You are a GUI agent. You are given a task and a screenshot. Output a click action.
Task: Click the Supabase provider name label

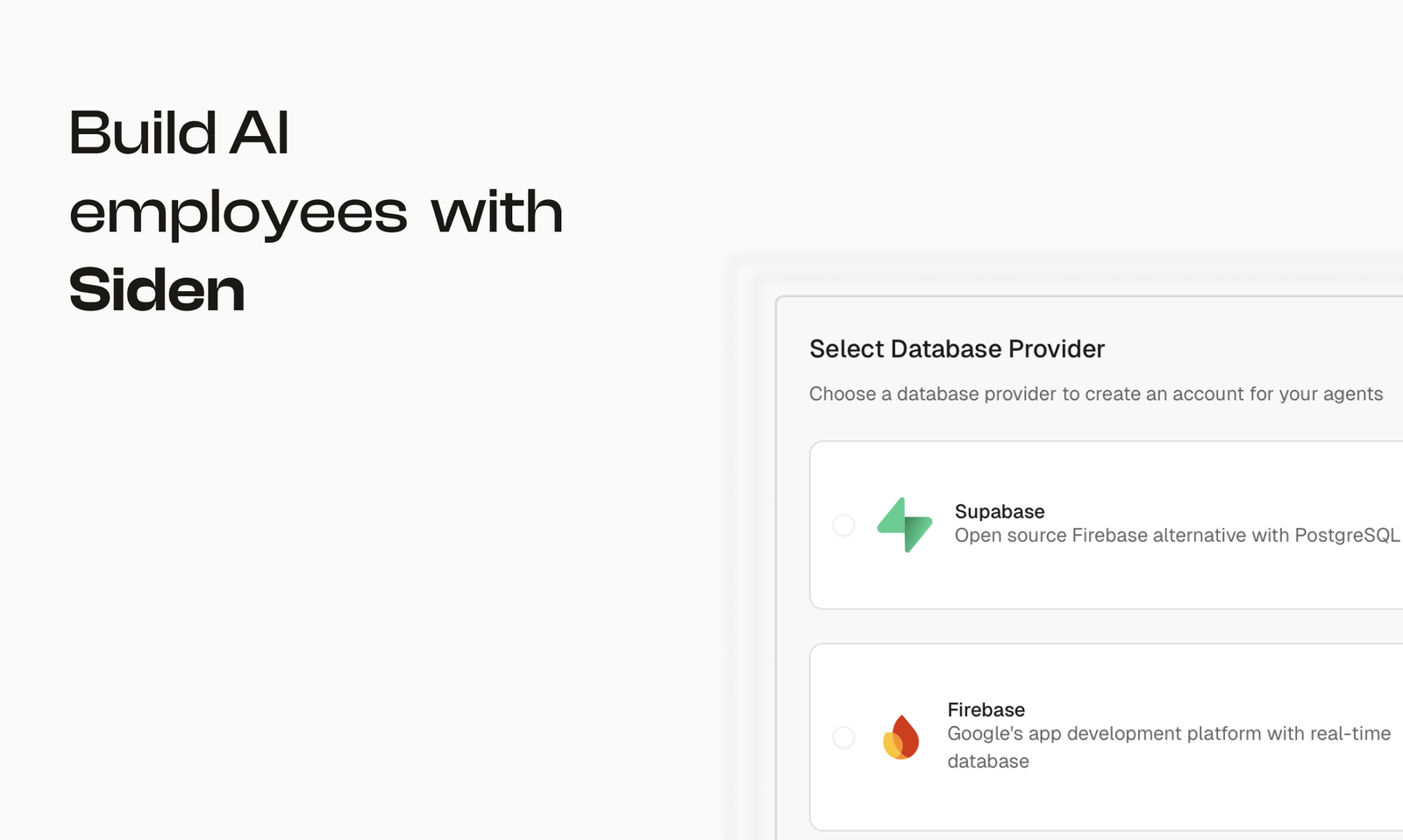(x=1000, y=511)
